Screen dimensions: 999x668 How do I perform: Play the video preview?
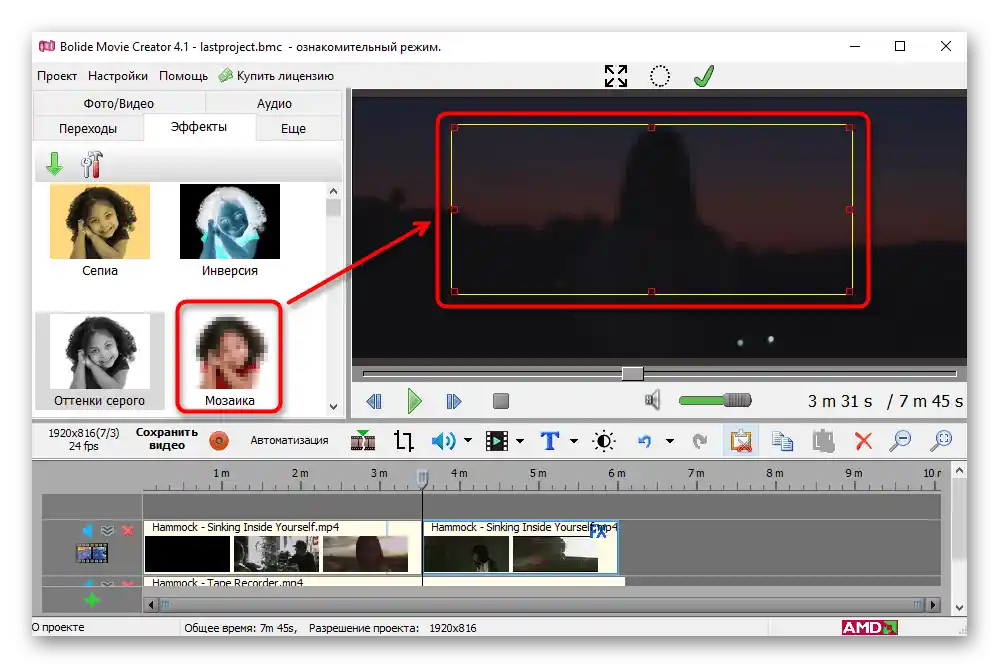coord(414,401)
